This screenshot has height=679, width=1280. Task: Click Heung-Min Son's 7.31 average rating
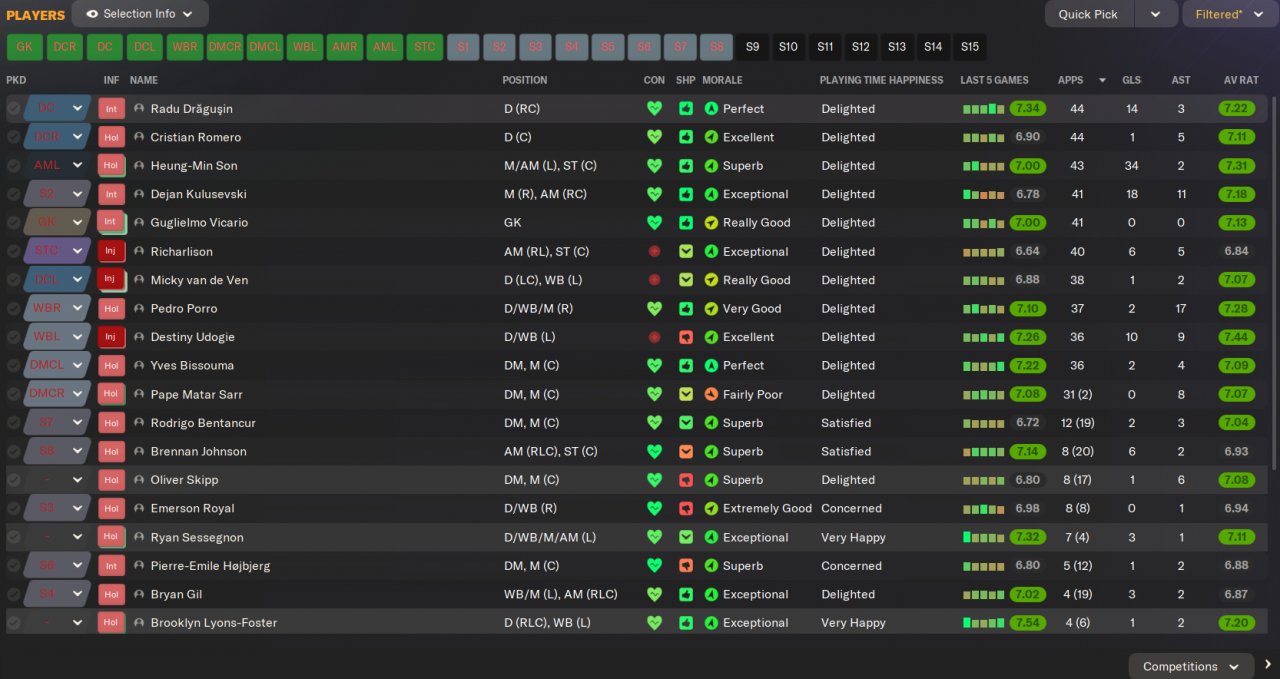coord(1237,166)
